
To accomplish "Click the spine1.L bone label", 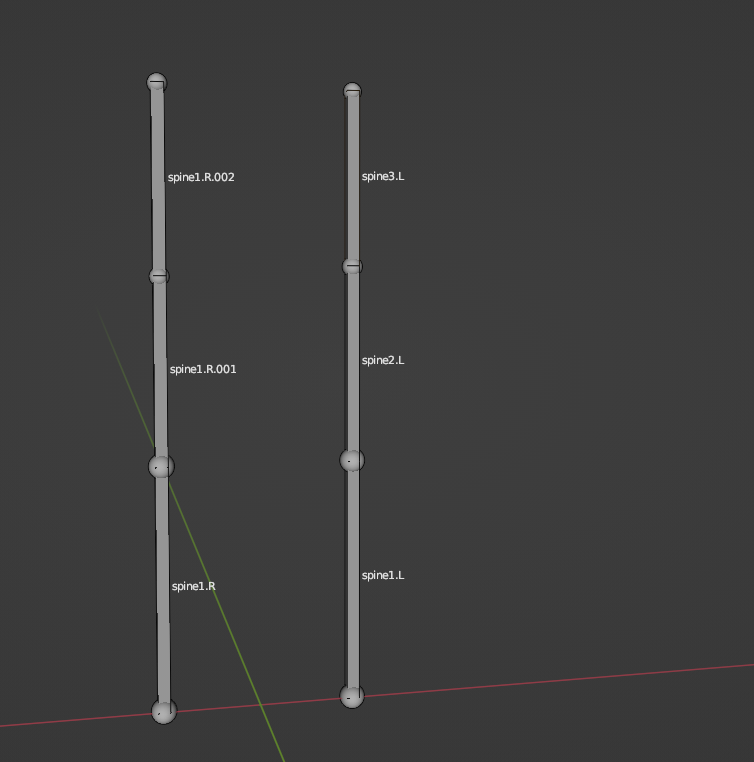I will [x=383, y=575].
